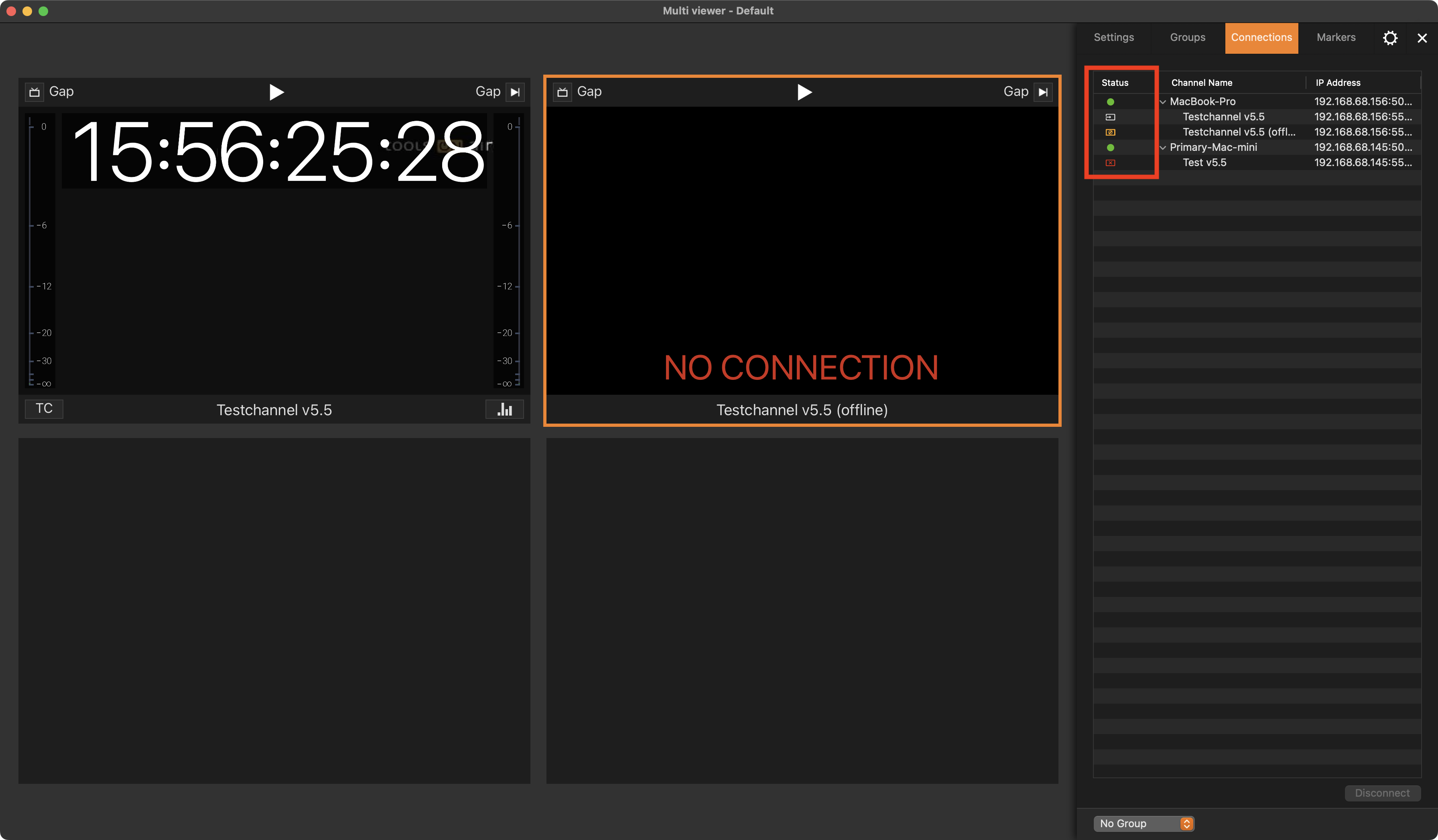
Task: Select the MacBook-Pro host row
Action: pyautogui.click(x=1257, y=101)
